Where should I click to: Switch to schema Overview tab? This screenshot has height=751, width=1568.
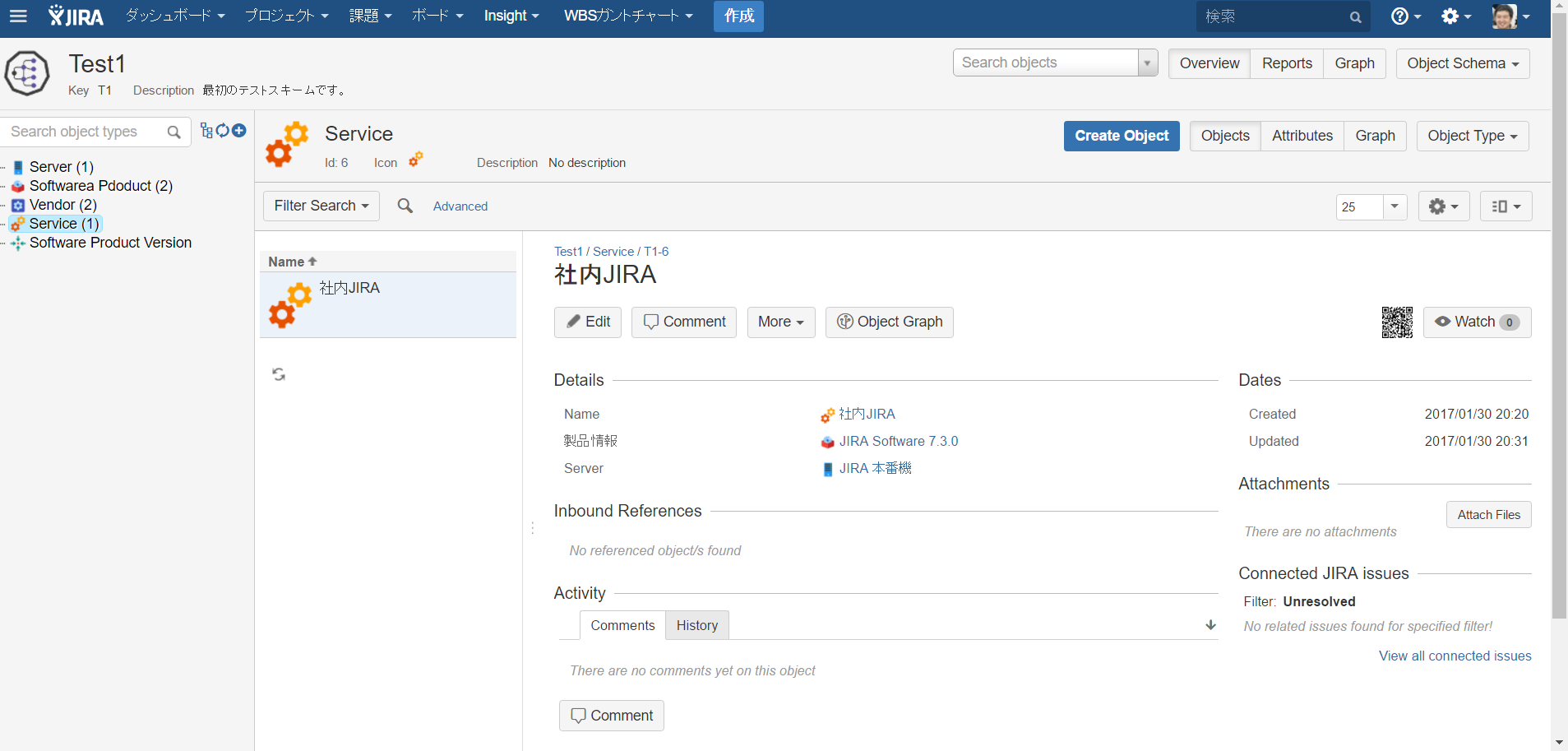[1210, 63]
